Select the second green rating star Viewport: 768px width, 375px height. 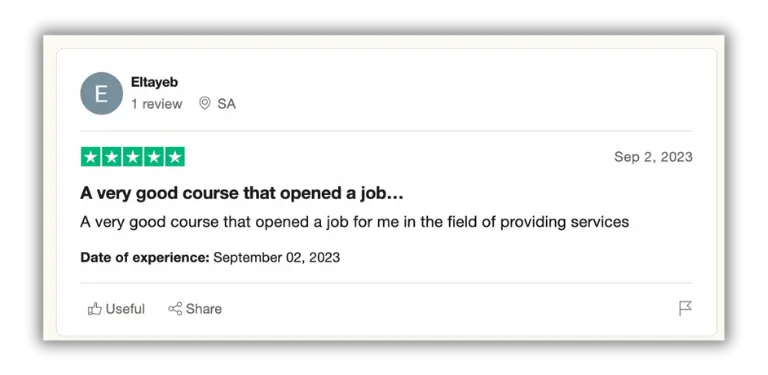(x=112, y=157)
